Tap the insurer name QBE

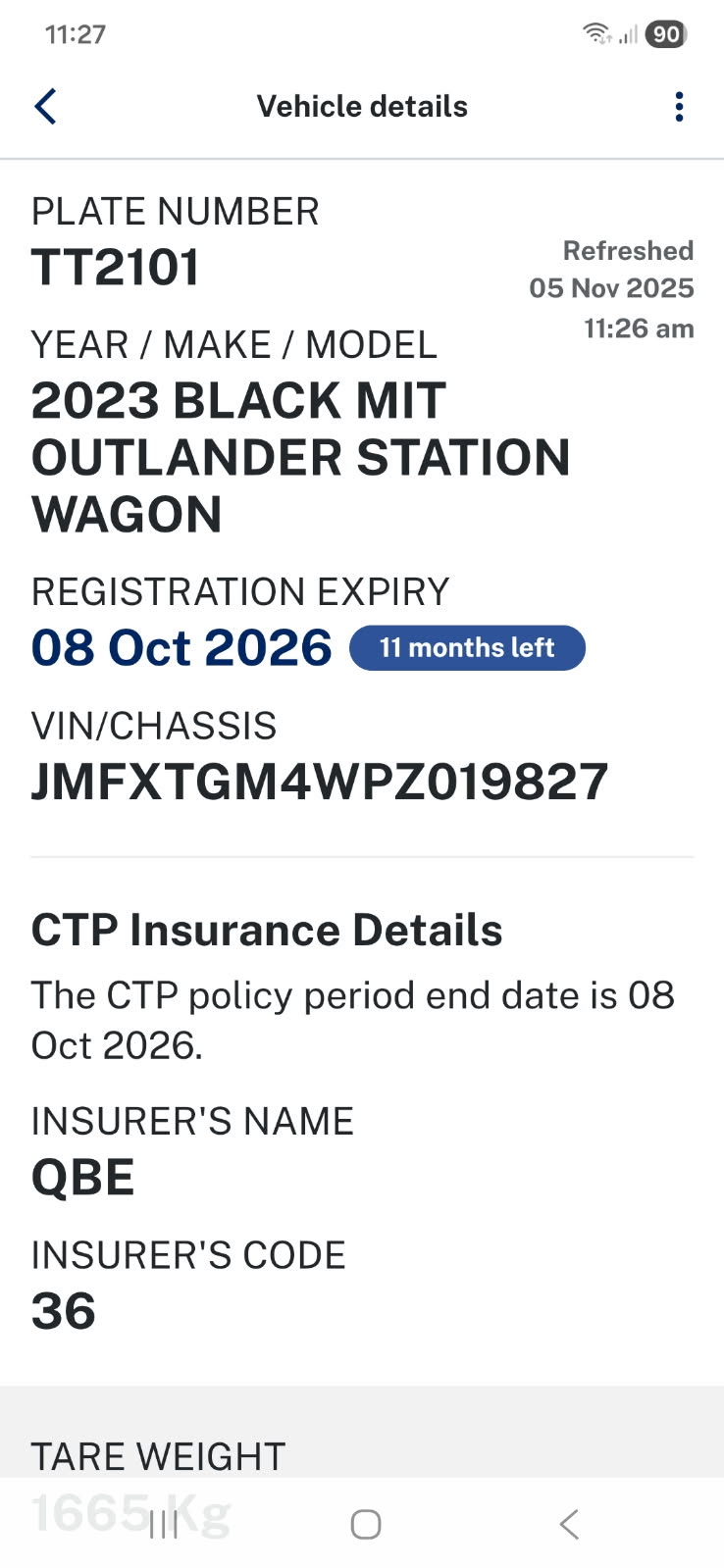(x=82, y=1178)
